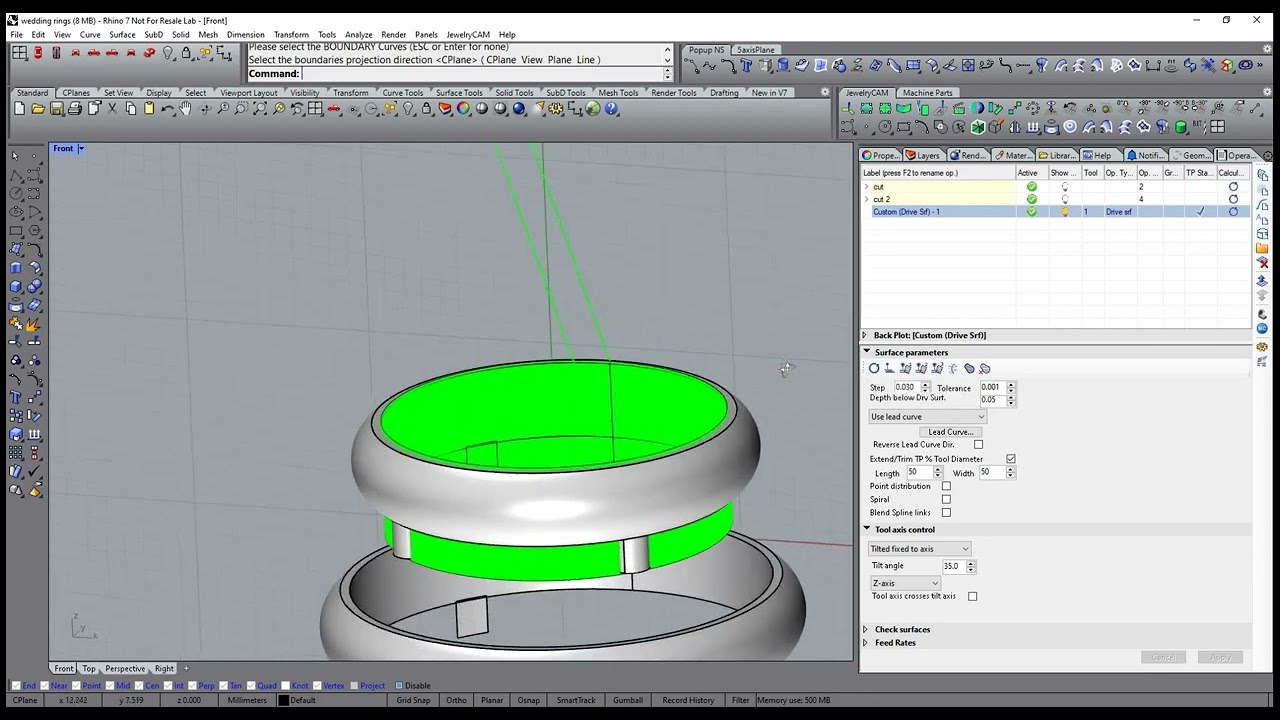This screenshot has height=720, width=1280.
Task: Click the Undo arrow icon
Action: click(167, 109)
